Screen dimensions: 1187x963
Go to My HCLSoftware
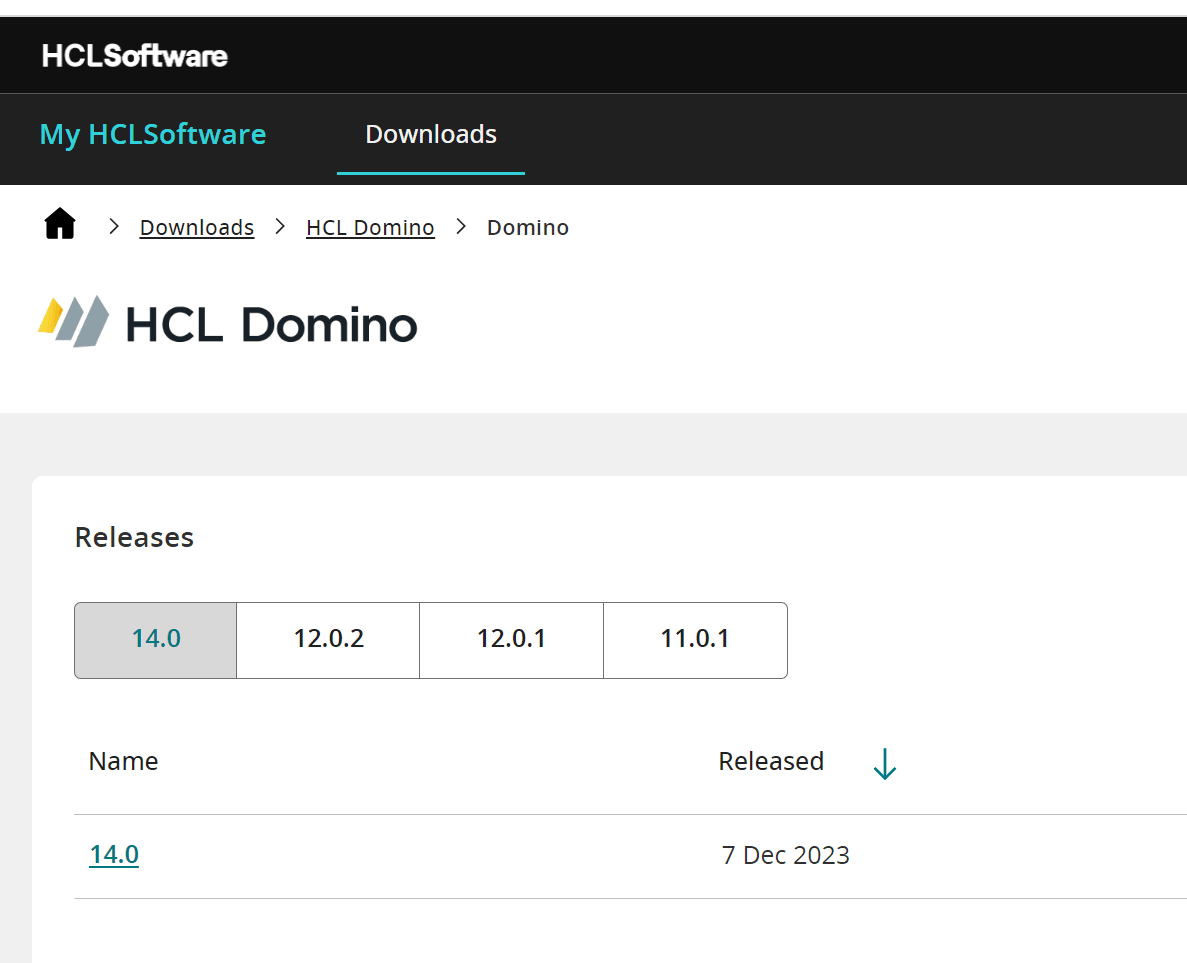[153, 134]
